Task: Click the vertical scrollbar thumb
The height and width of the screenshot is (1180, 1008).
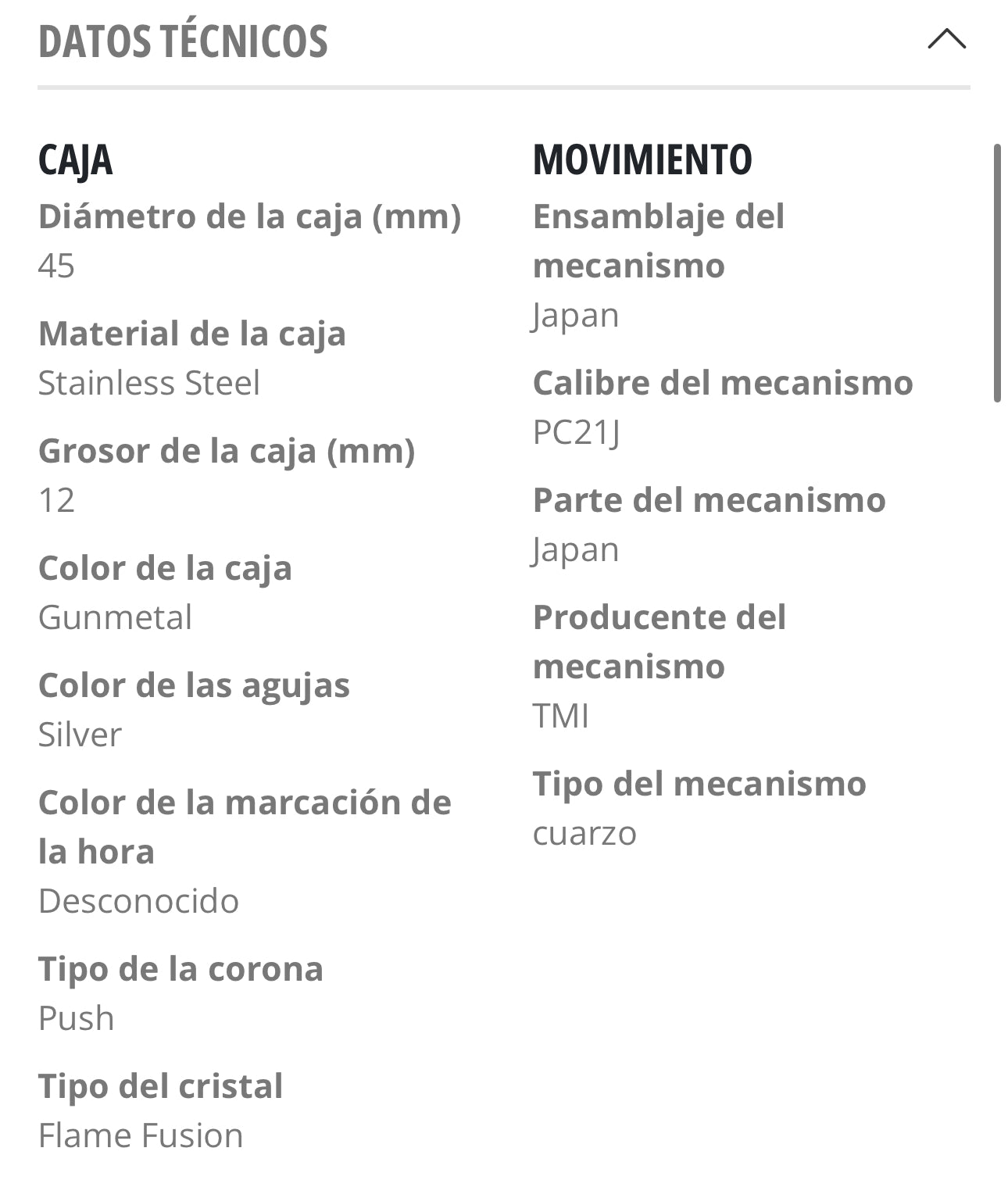Action: (996, 273)
